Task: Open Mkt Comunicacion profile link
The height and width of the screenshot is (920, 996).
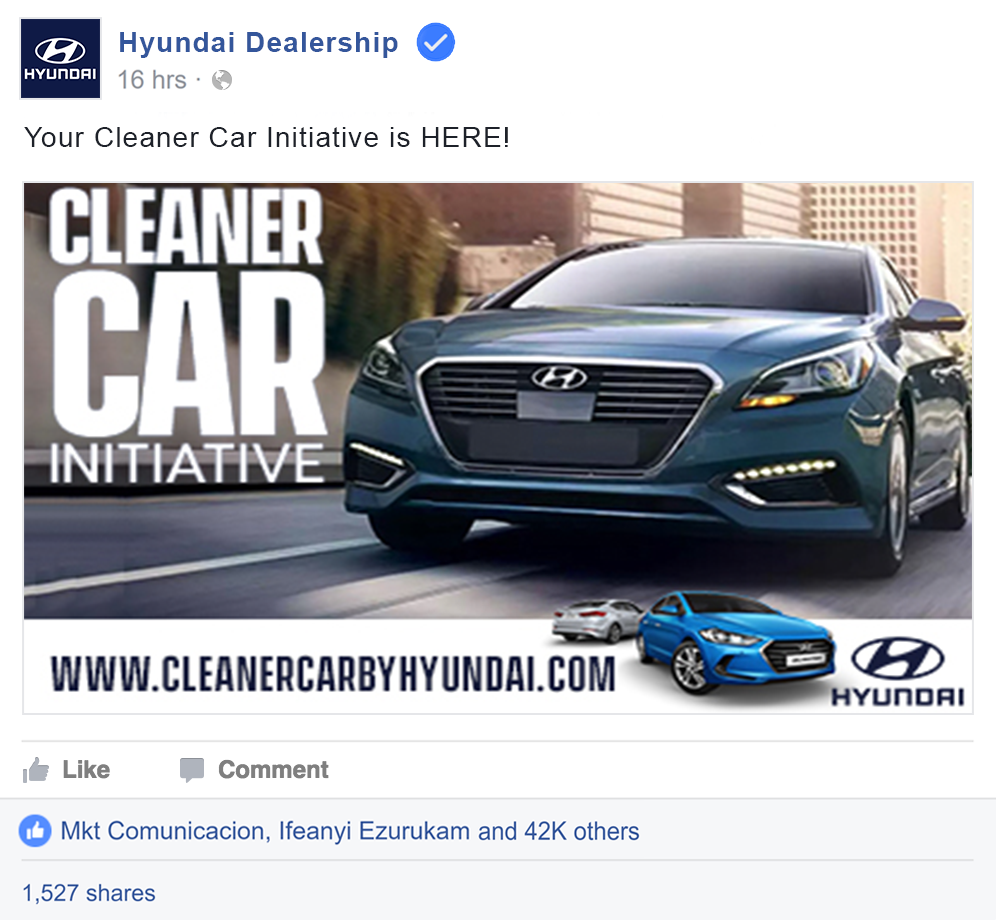Action: [x=165, y=831]
